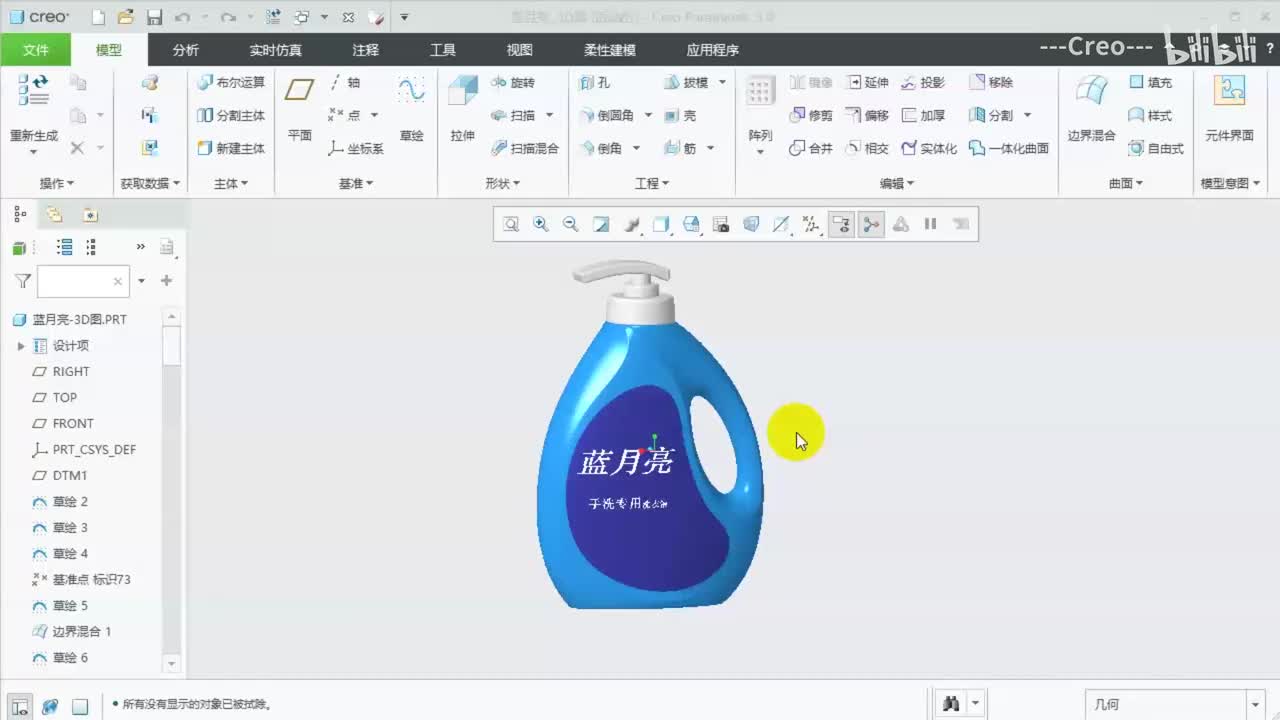The height and width of the screenshot is (720, 1280).
Task: Toggle datum point display filter
Action: tap(811, 224)
